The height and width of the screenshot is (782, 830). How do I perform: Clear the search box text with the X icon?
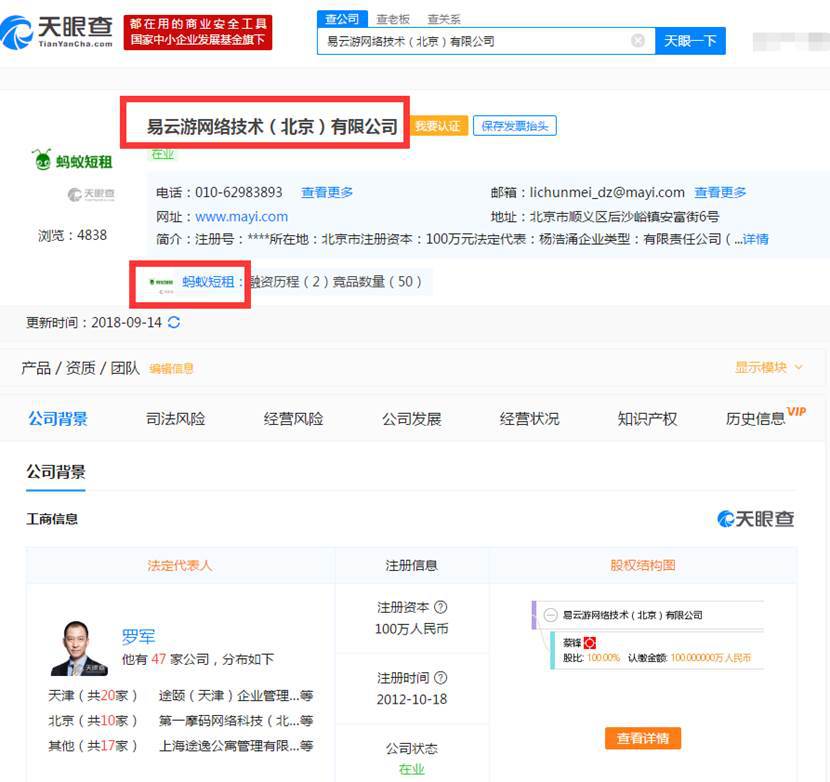(x=638, y=41)
